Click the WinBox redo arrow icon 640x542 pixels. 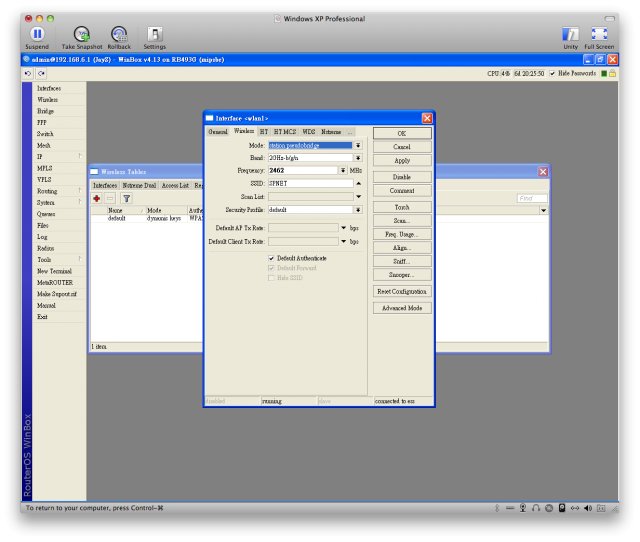pyautogui.click(x=41, y=73)
